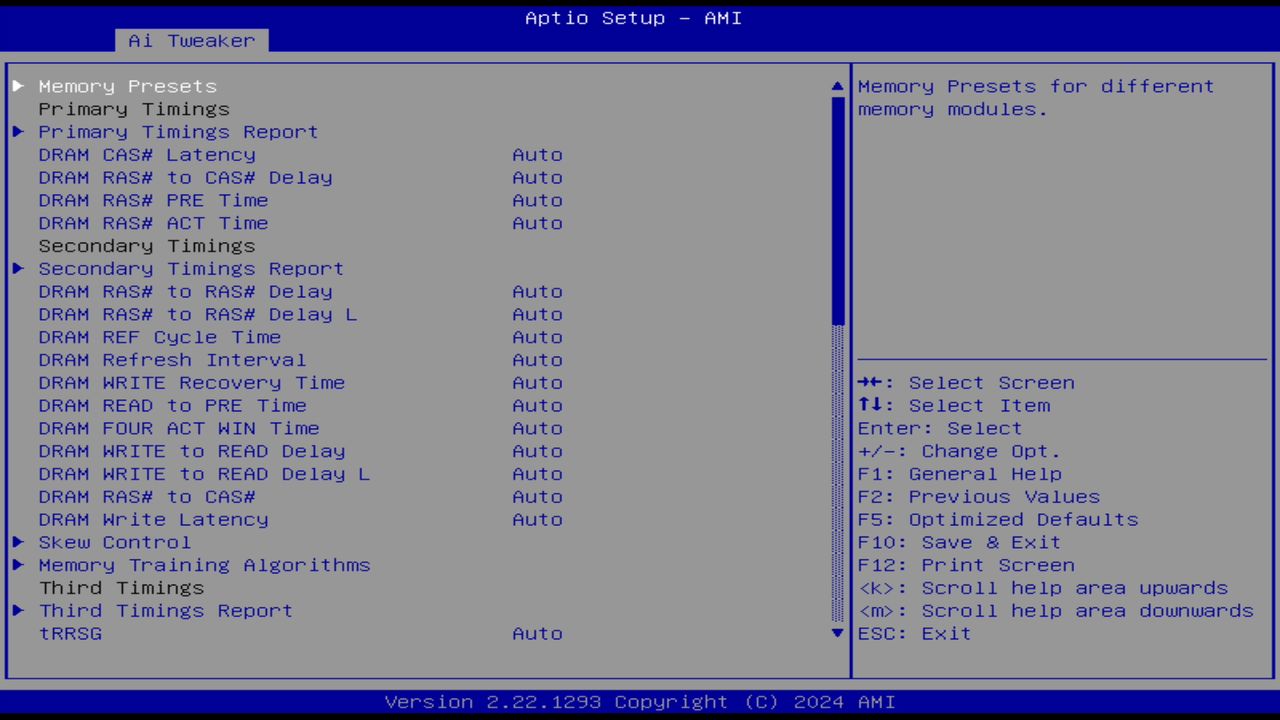Change the tRRSG Auto value
Image resolution: width=1280 pixels, height=720 pixels.
pyautogui.click(x=537, y=634)
